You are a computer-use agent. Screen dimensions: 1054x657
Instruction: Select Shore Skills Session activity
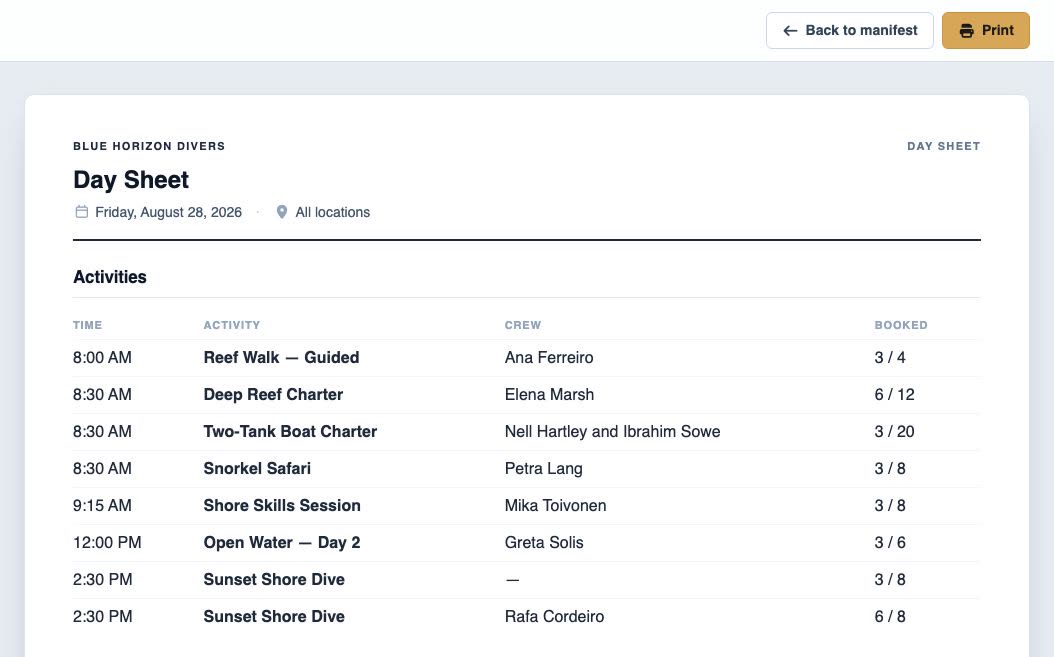282,505
